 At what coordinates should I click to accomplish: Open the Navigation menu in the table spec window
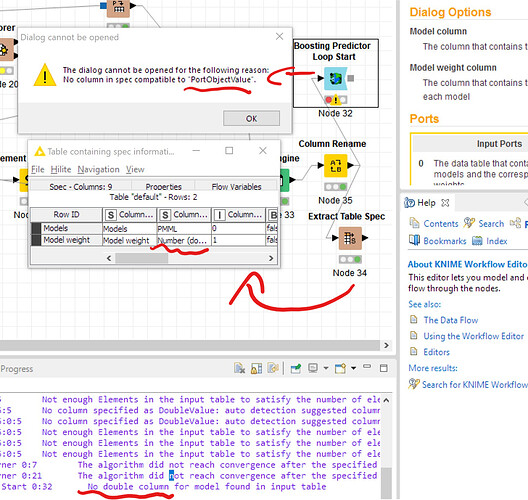click(98, 169)
